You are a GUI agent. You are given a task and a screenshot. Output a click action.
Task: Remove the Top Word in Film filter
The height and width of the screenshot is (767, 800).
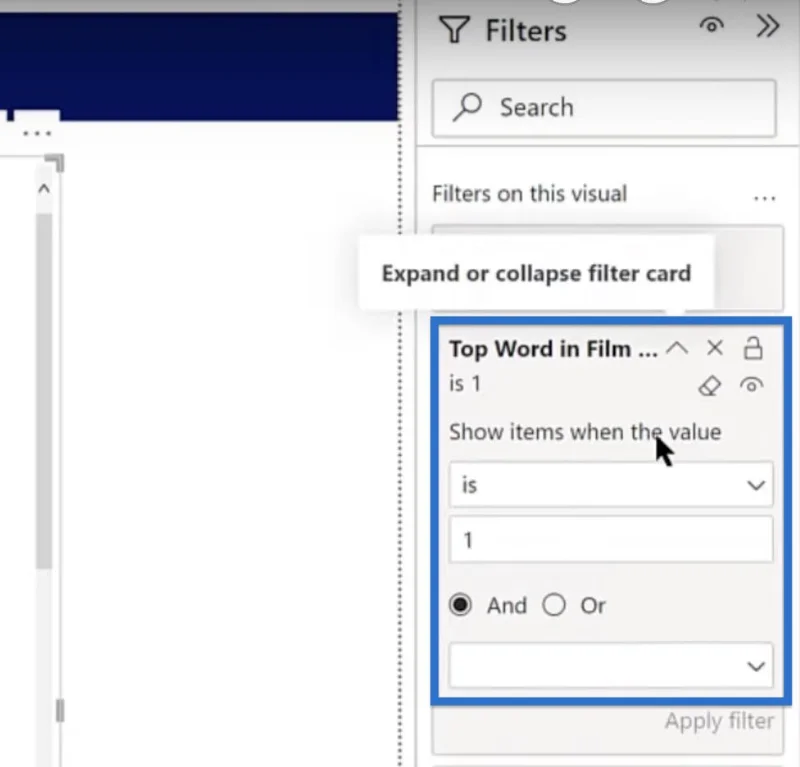coord(715,348)
